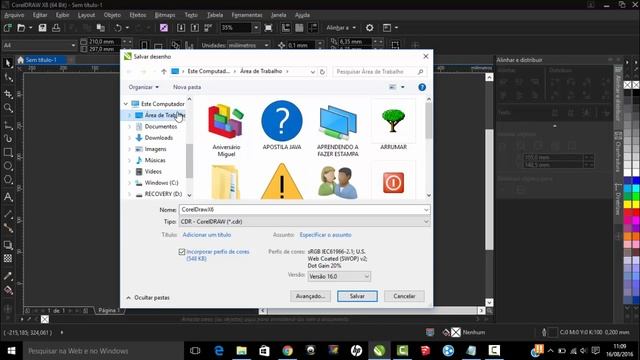Click the Import toolbar icon
Viewport: 640px width, 360px height.
[181, 28]
